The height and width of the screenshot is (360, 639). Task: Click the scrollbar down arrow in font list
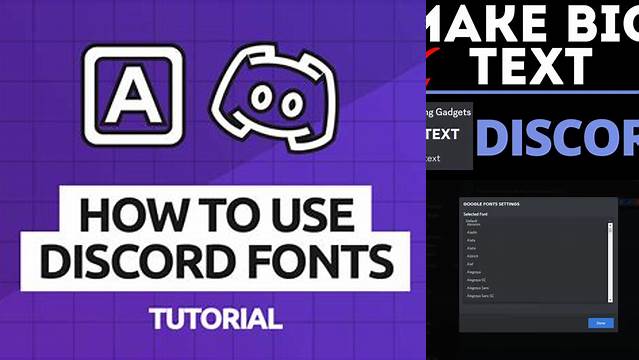point(610,300)
